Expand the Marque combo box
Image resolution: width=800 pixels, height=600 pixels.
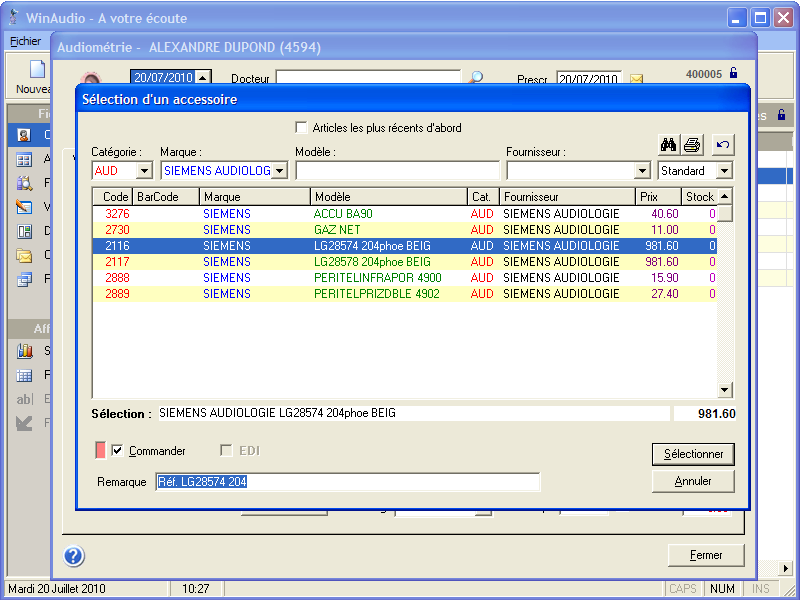click(279, 171)
